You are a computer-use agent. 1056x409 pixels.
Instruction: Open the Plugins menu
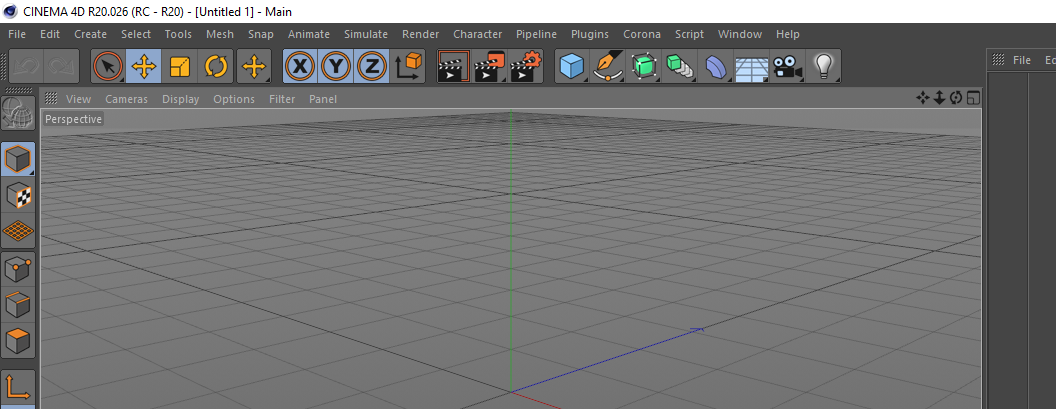pyautogui.click(x=589, y=34)
